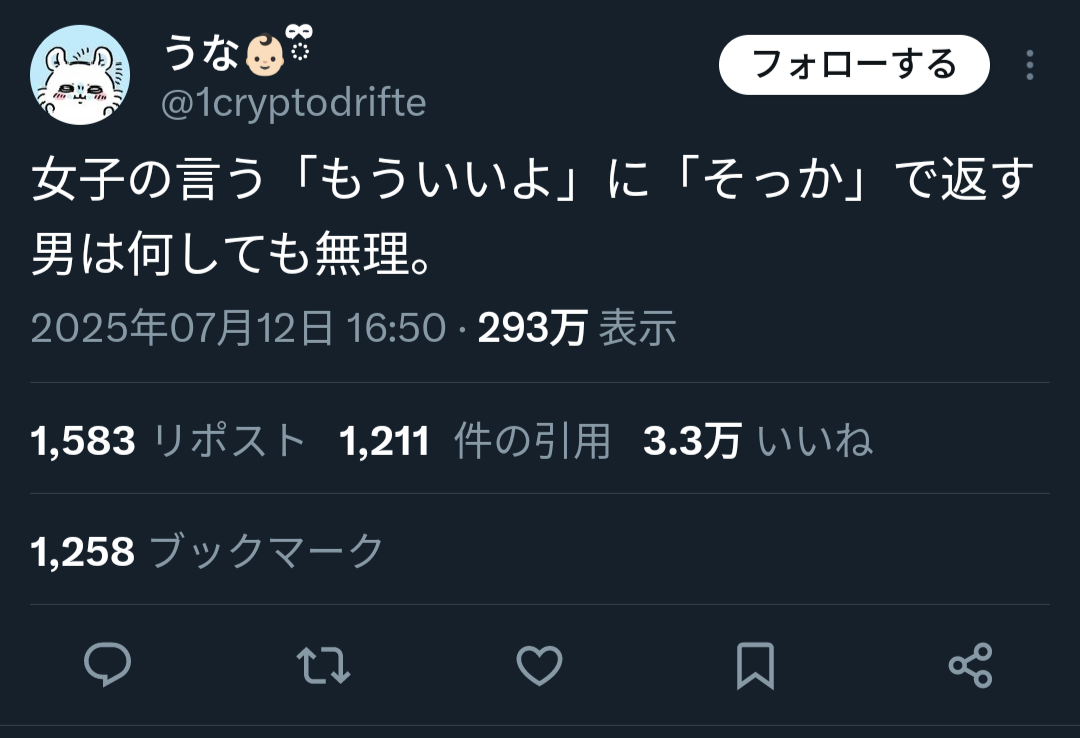
Task: Click the フォローする button
Action: (854, 65)
